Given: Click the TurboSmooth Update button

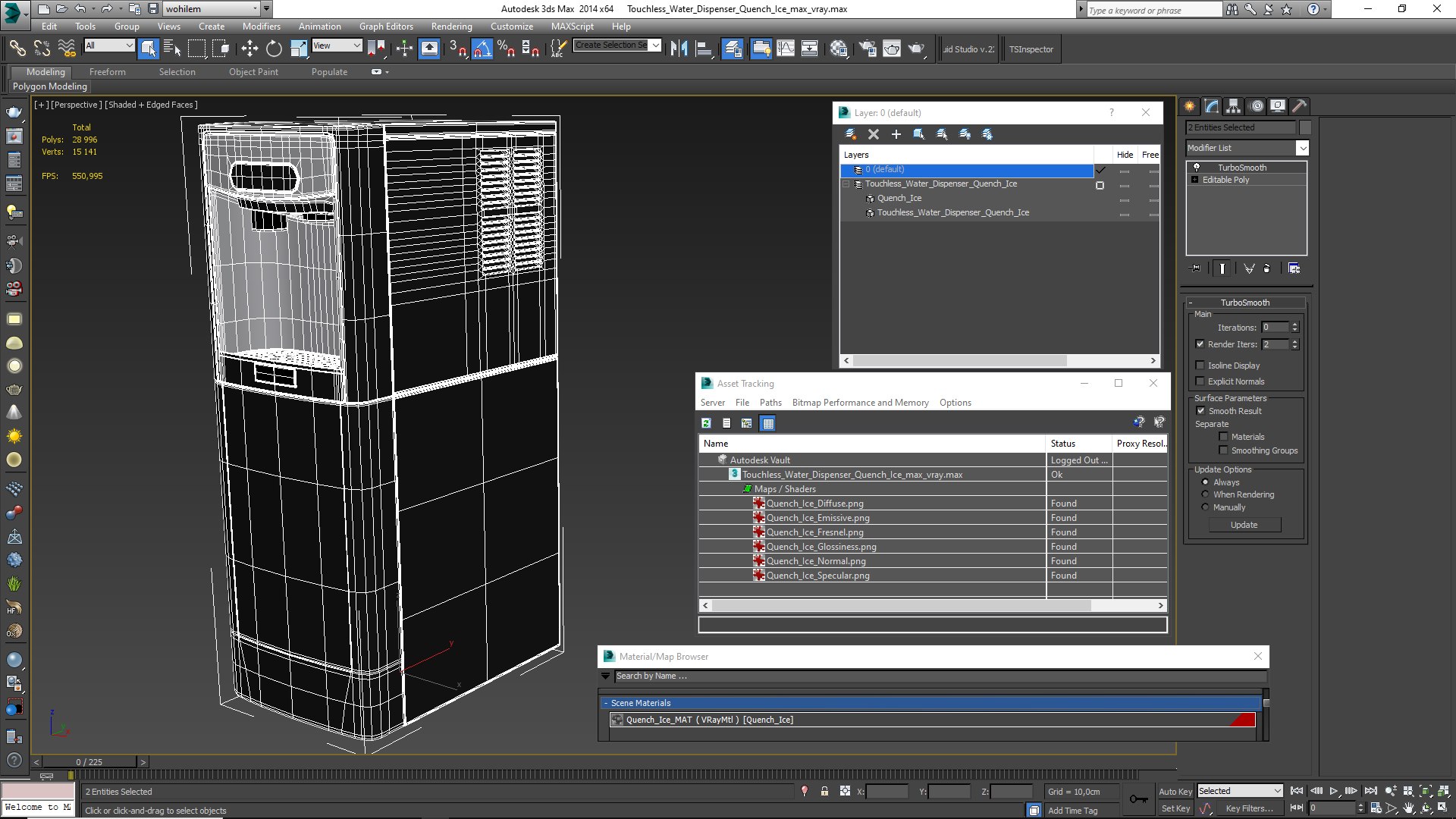Looking at the screenshot, I should pyautogui.click(x=1244, y=525).
